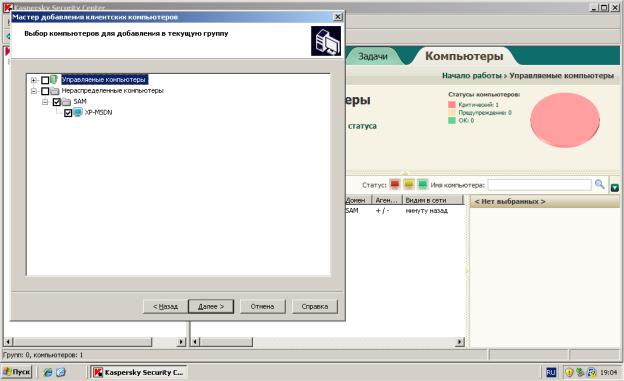Click the list pane horizontal scrollbar thumb
The height and width of the screenshot is (381, 624).
[x=226, y=342]
